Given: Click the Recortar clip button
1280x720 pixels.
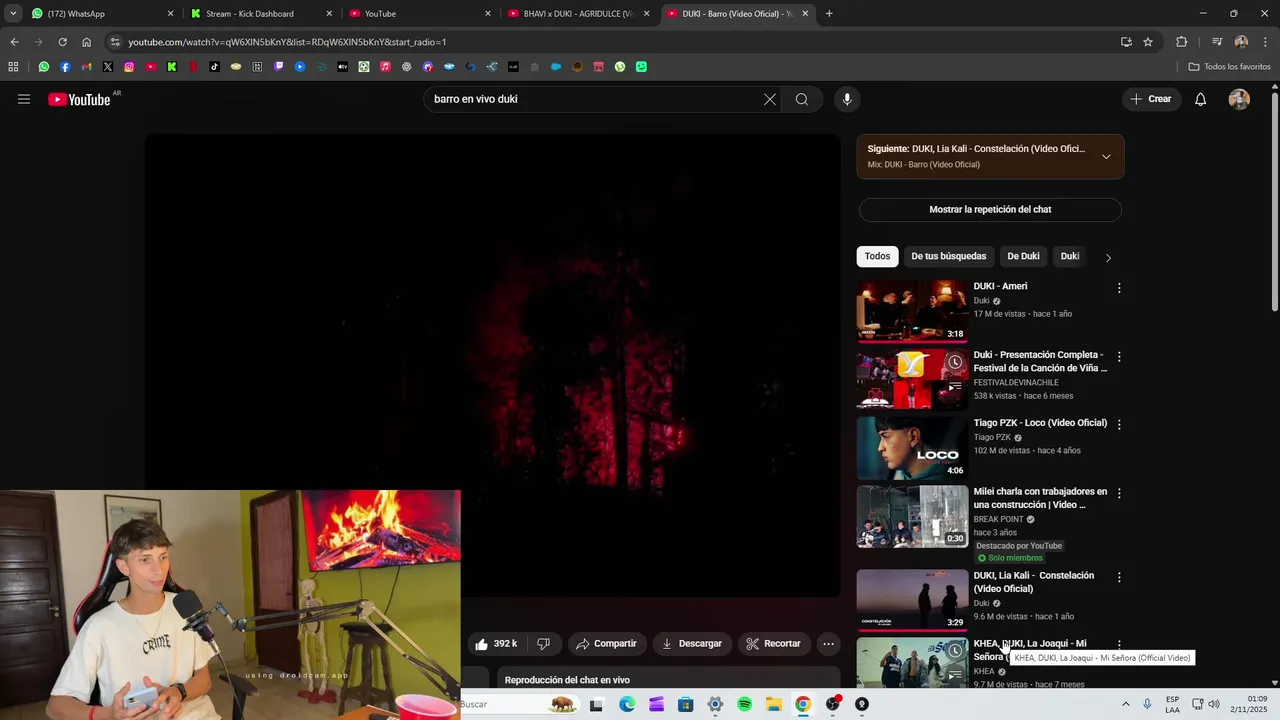Looking at the screenshot, I should [x=774, y=643].
